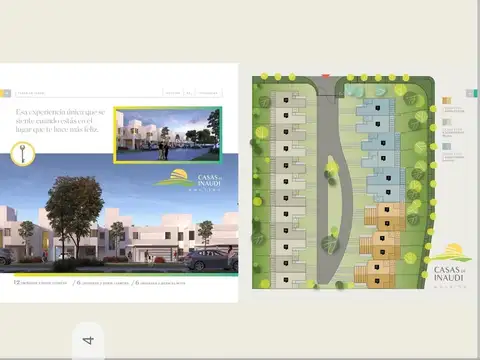Click the red entrance marker on the site plan
This screenshot has width=480, height=360.
[x=326, y=76]
